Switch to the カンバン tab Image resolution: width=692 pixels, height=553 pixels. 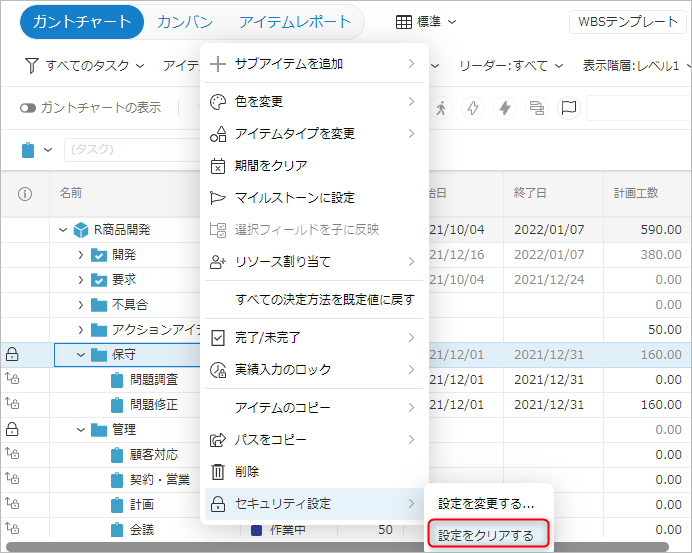pyautogui.click(x=185, y=21)
